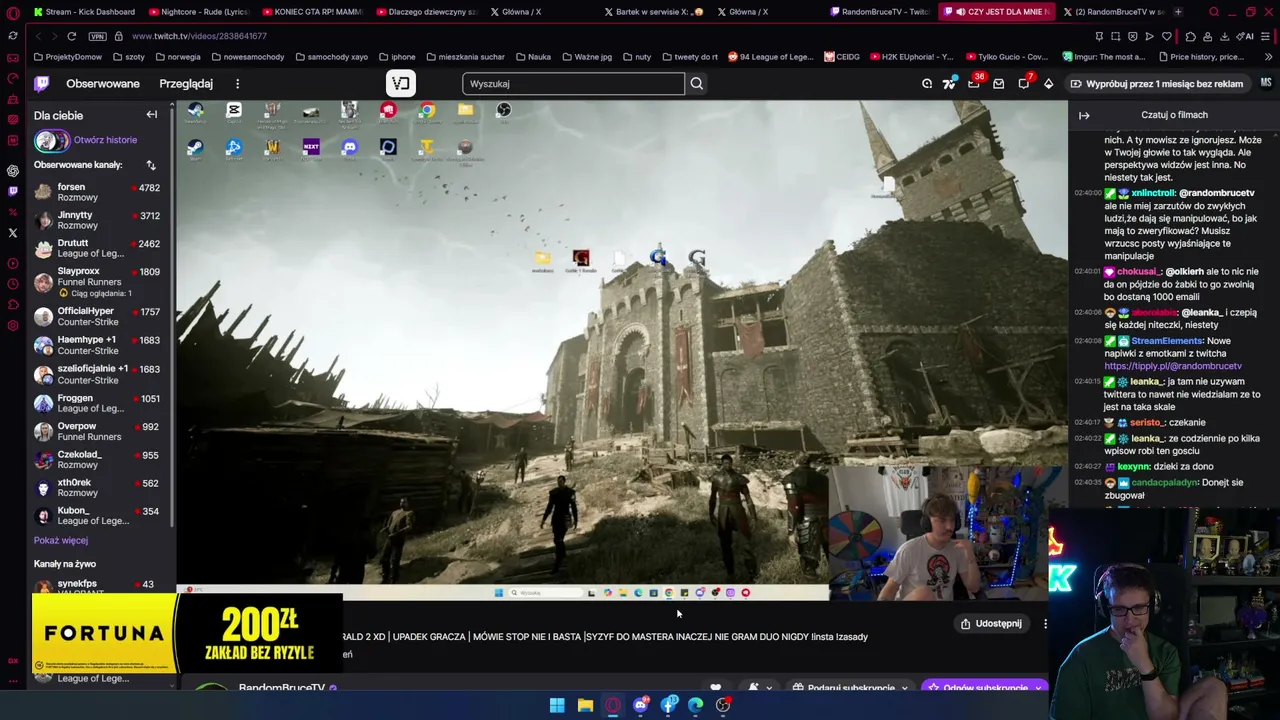Viewport: 1280px width, 720px height.
Task: Open the norwegia bookmarks folder
Action: pos(178,57)
